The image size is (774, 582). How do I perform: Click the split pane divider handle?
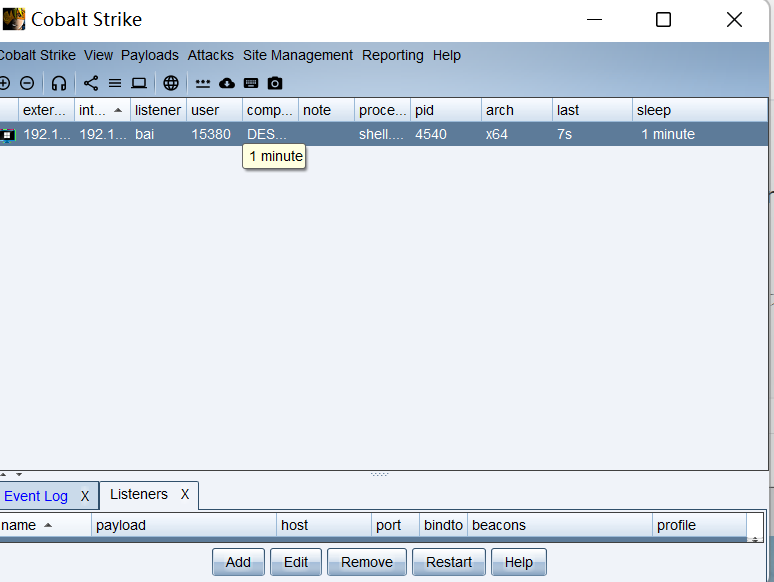click(380, 474)
